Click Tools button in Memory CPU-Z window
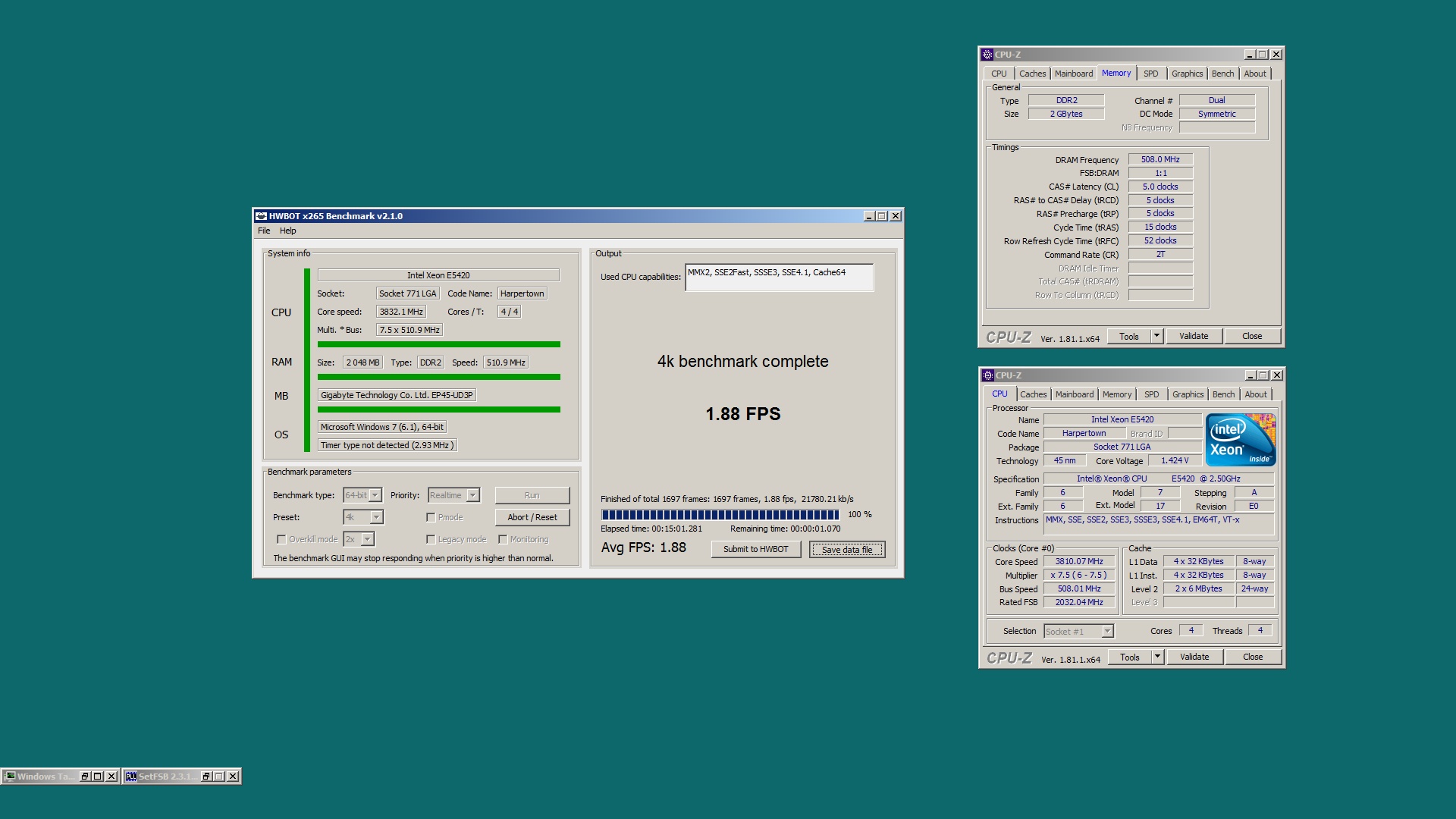 click(1129, 336)
